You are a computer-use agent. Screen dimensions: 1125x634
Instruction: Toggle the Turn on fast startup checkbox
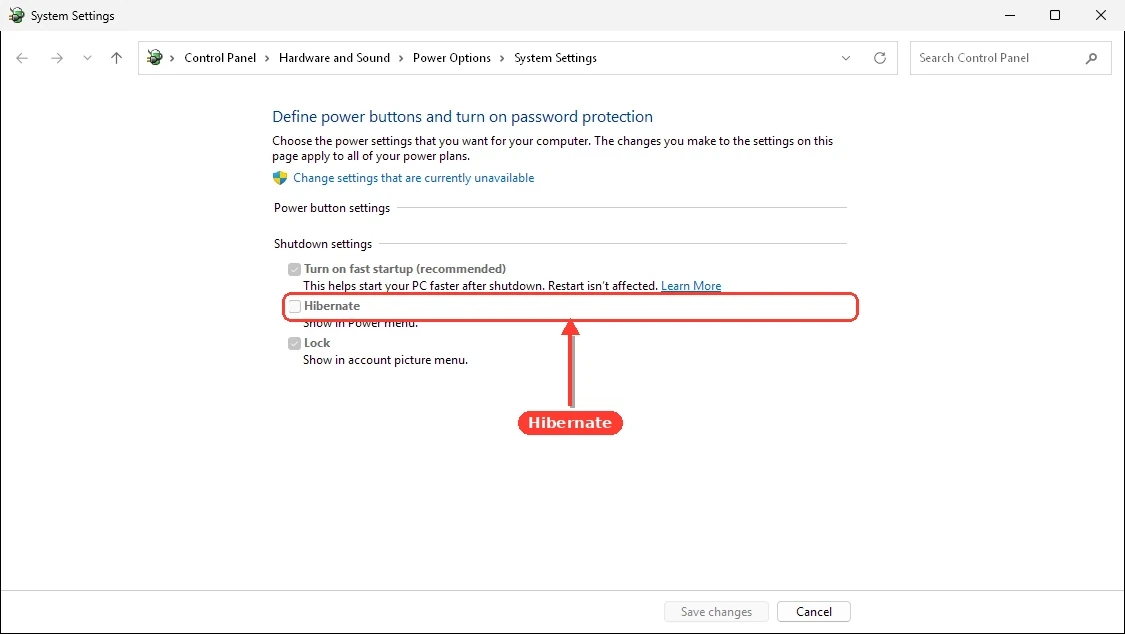[294, 270]
